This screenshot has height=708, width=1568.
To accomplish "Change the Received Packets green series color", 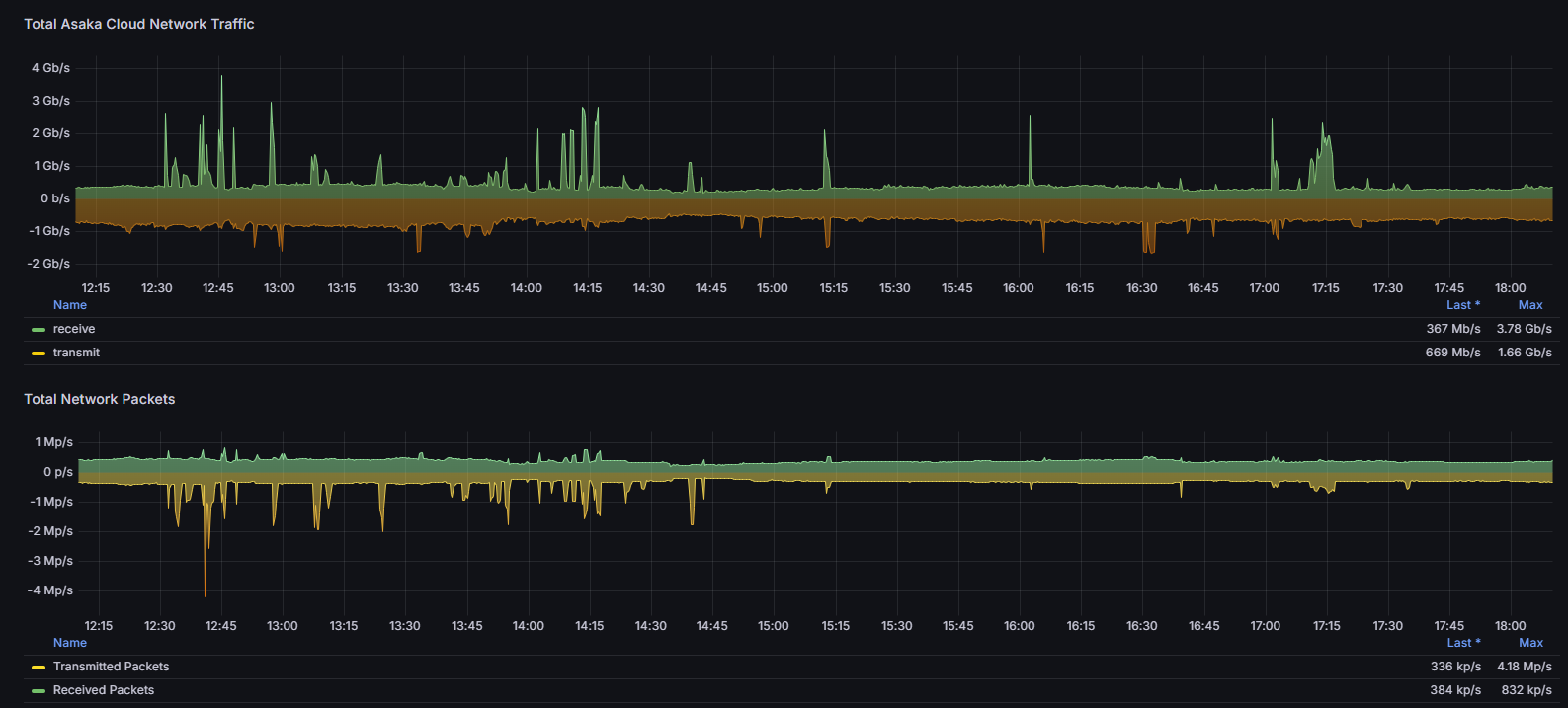I will (x=39, y=691).
